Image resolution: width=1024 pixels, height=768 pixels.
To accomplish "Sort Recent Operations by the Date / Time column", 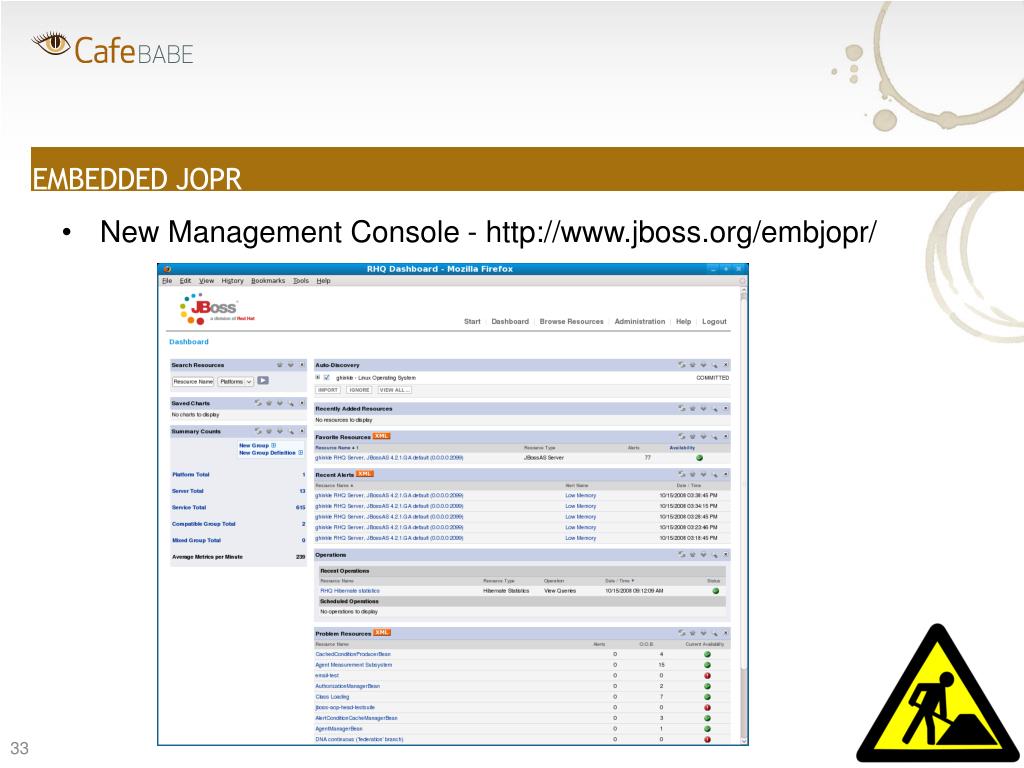I will coord(620,581).
